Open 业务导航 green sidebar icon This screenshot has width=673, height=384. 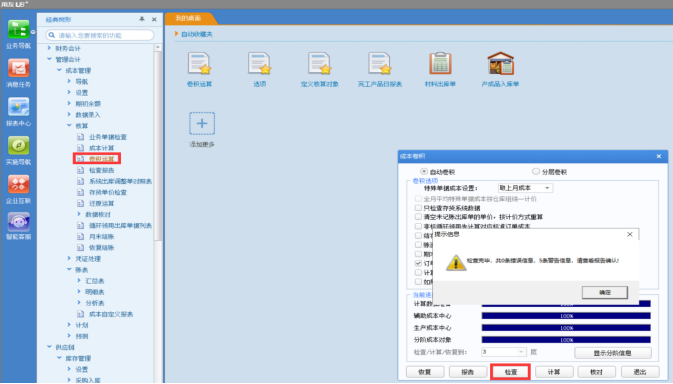[x=18, y=29]
